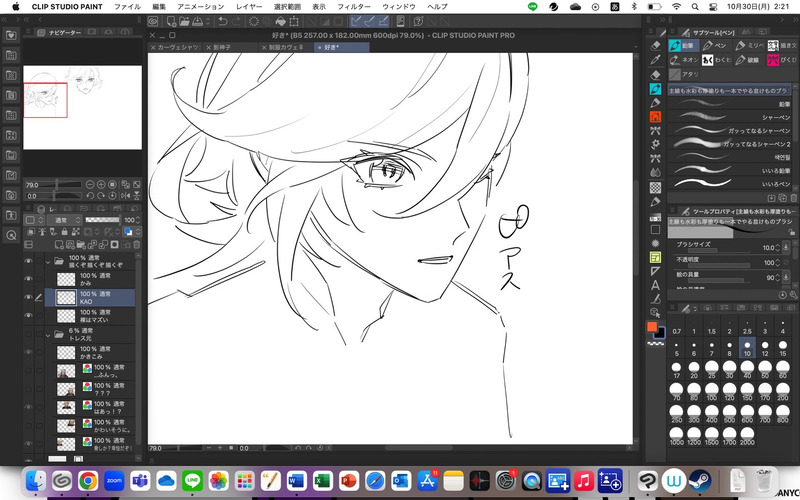Delete layer with trash icon in Layer panel

click(x=137, y=245)
